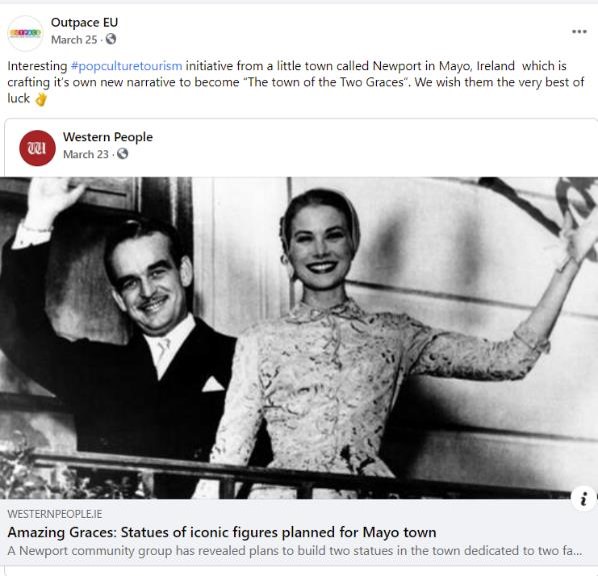
Task: Visit the Western People page name
Action: [108, 137]
